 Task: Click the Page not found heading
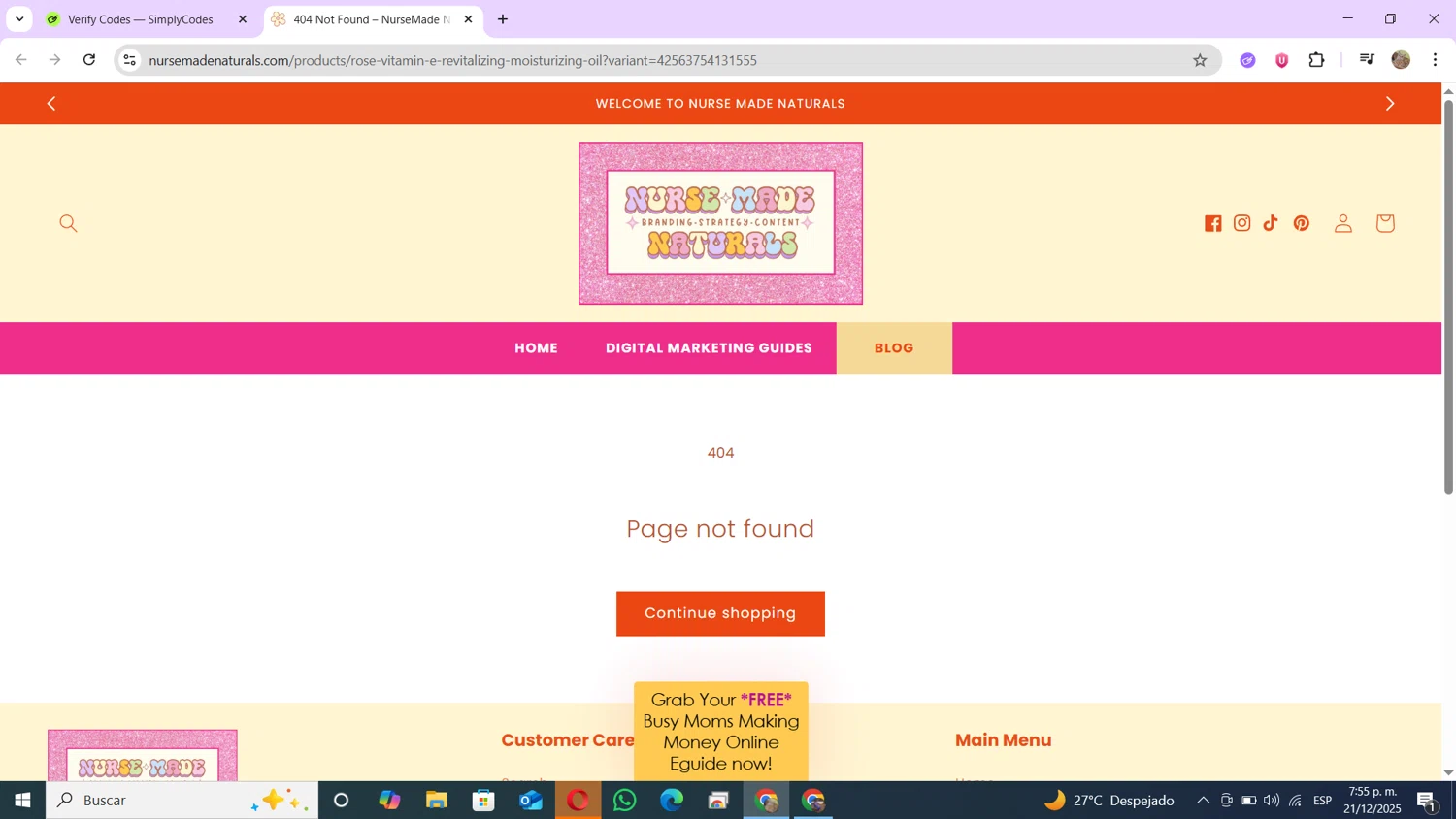coord(720,529)
